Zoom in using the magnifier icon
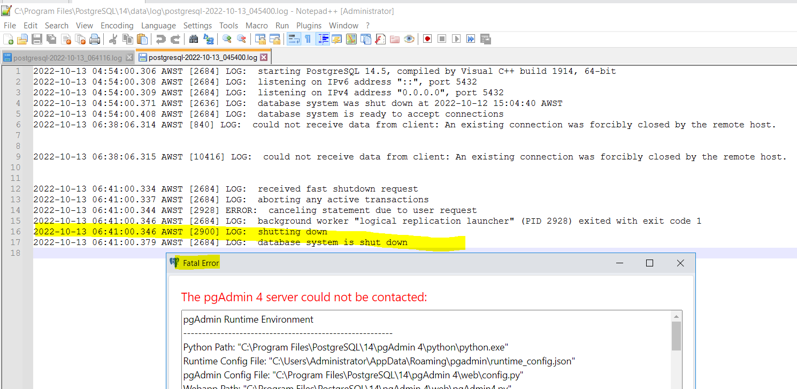Viewport: 797px width, 389px height. [227, 39]
